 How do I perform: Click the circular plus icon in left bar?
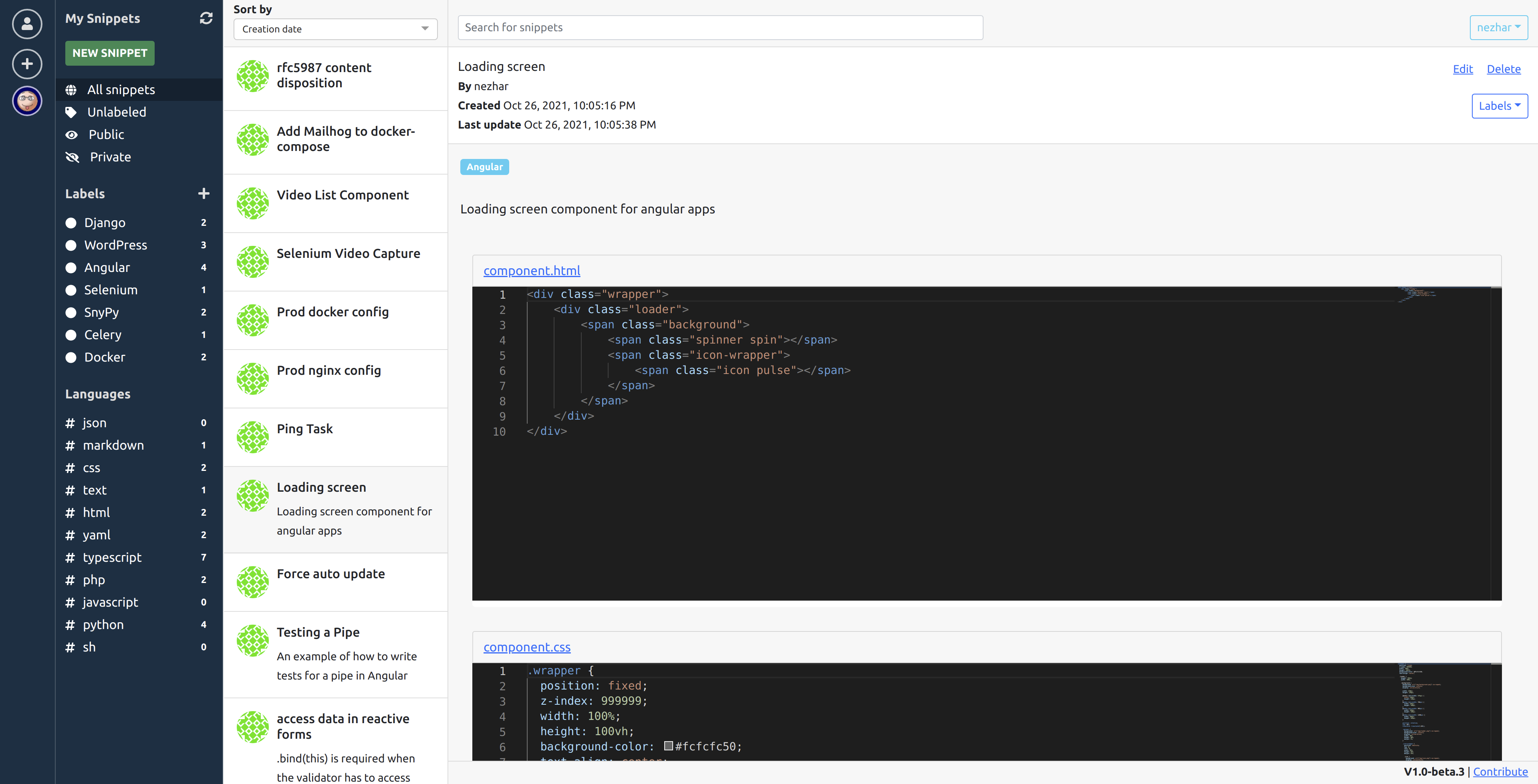[27, 64]
